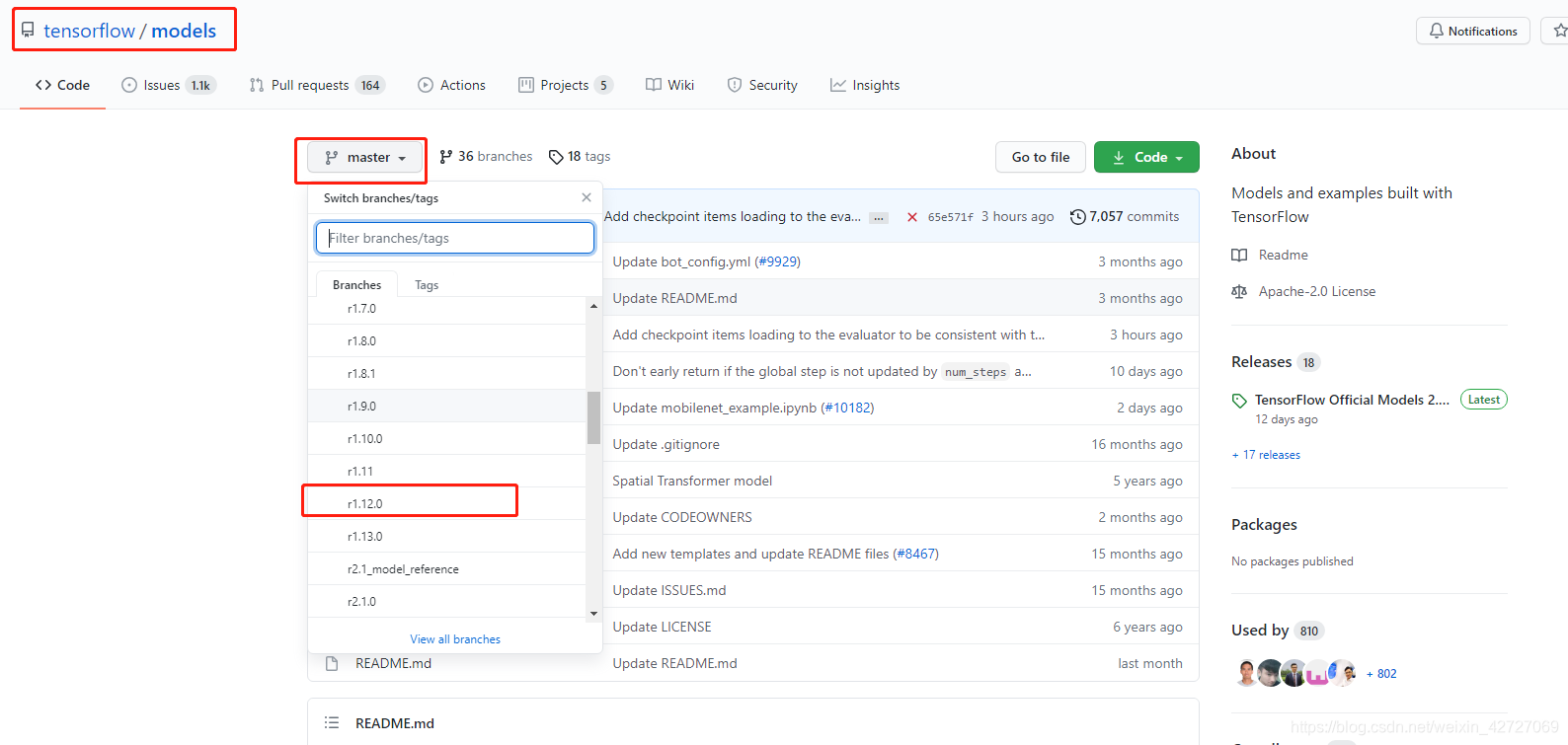Open the 7,057 commits link
This screenshot has height=745, width=1568.
(1125, 217)
